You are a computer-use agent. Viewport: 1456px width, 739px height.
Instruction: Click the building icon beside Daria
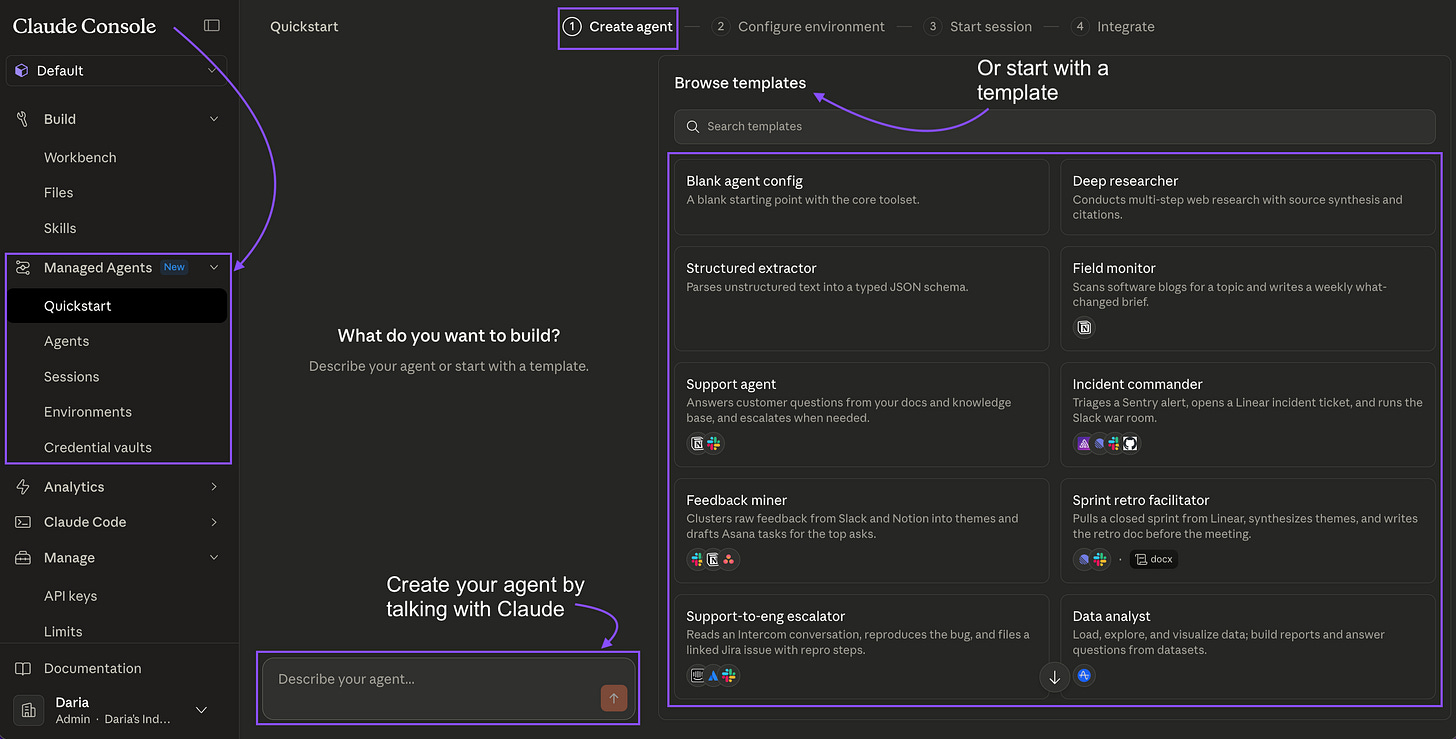pyautogui.click(x=28, y=709)
